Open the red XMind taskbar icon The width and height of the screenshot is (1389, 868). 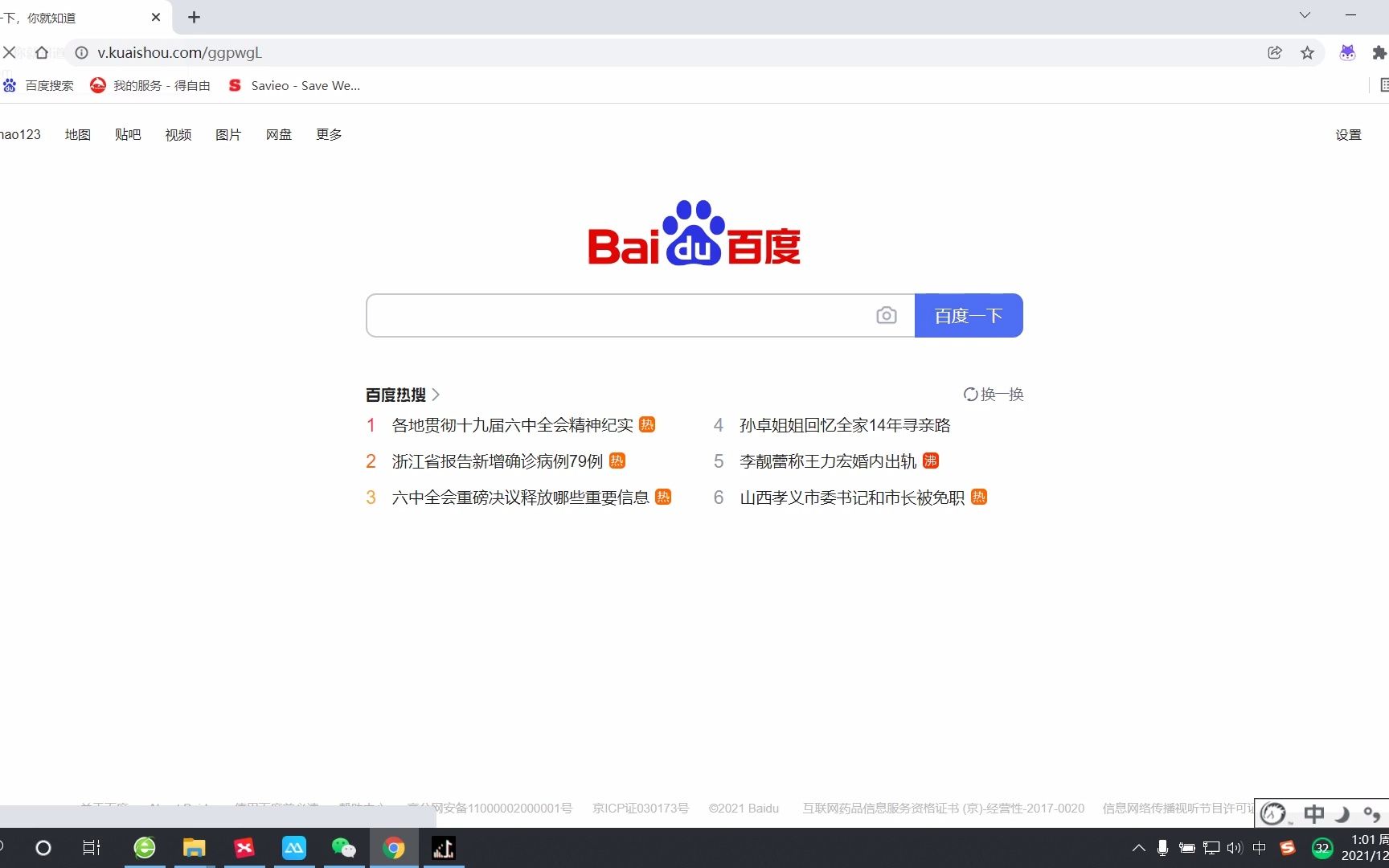click(244, 848)
